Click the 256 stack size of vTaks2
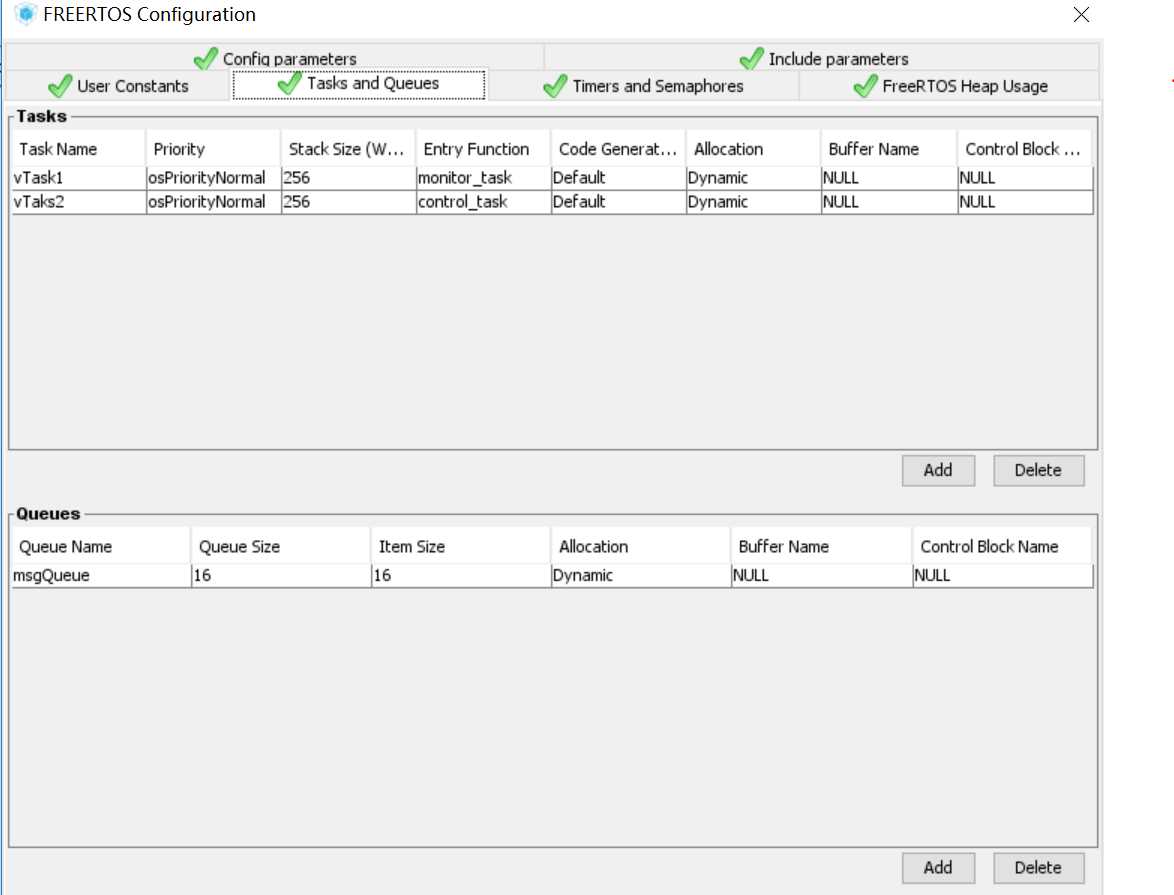Viewport: 1174px width, 895px height. 349,202
